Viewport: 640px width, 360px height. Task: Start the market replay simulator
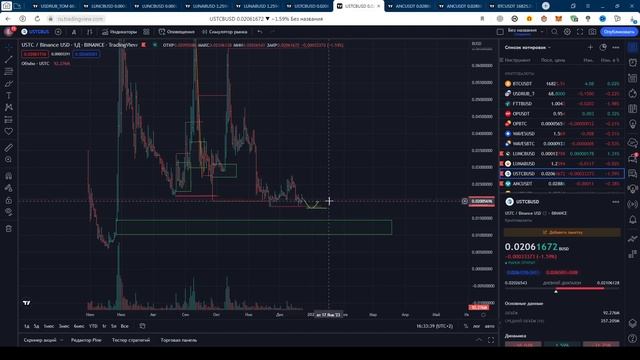tap(224, 32)
